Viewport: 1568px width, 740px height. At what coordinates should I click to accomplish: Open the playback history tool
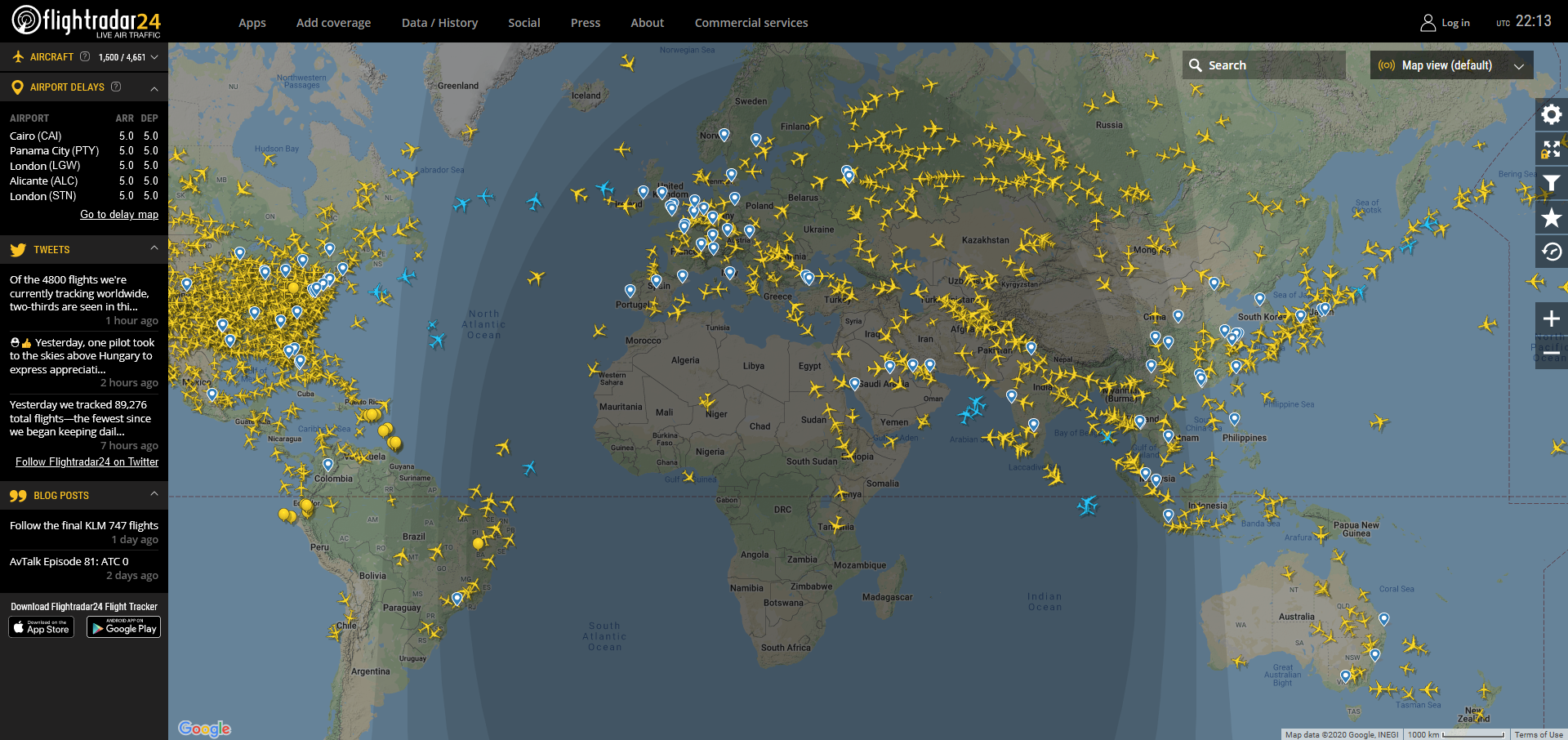click(x=1551, y=252)
